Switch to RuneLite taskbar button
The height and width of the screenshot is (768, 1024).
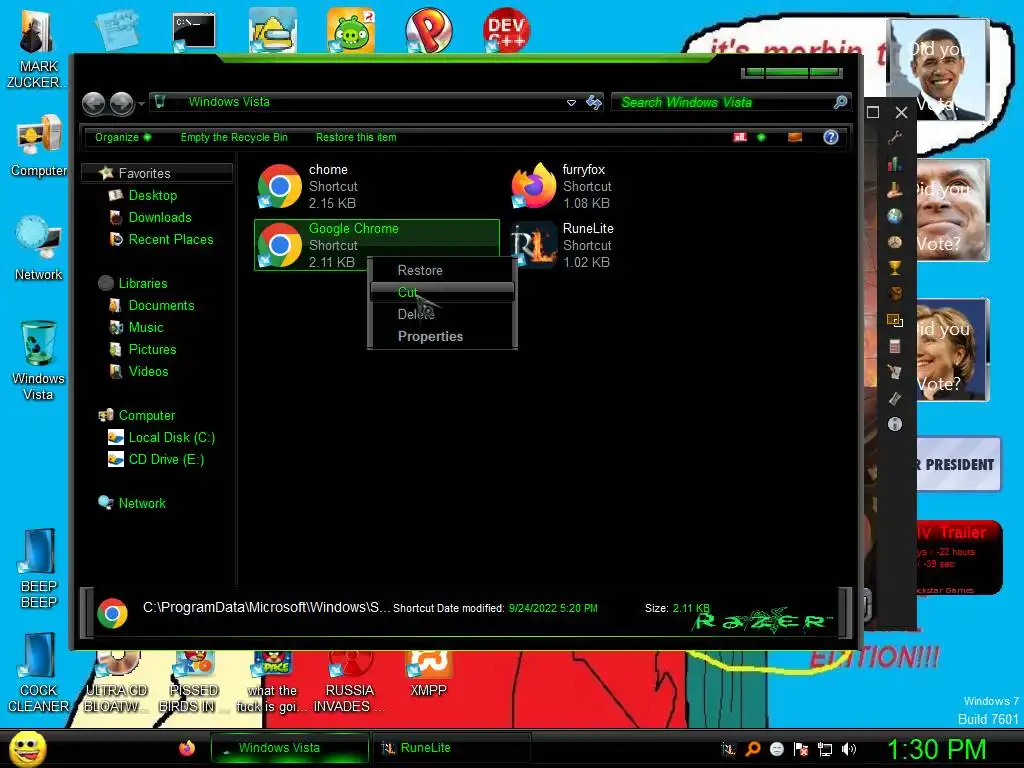pyautogui.click(x=451, y=748)
